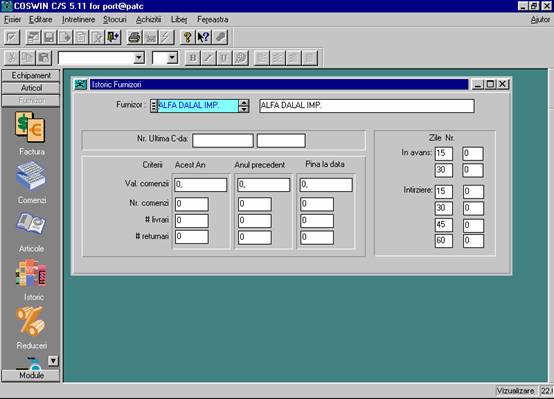Click the Cut scissors icon

click(12, 58)
